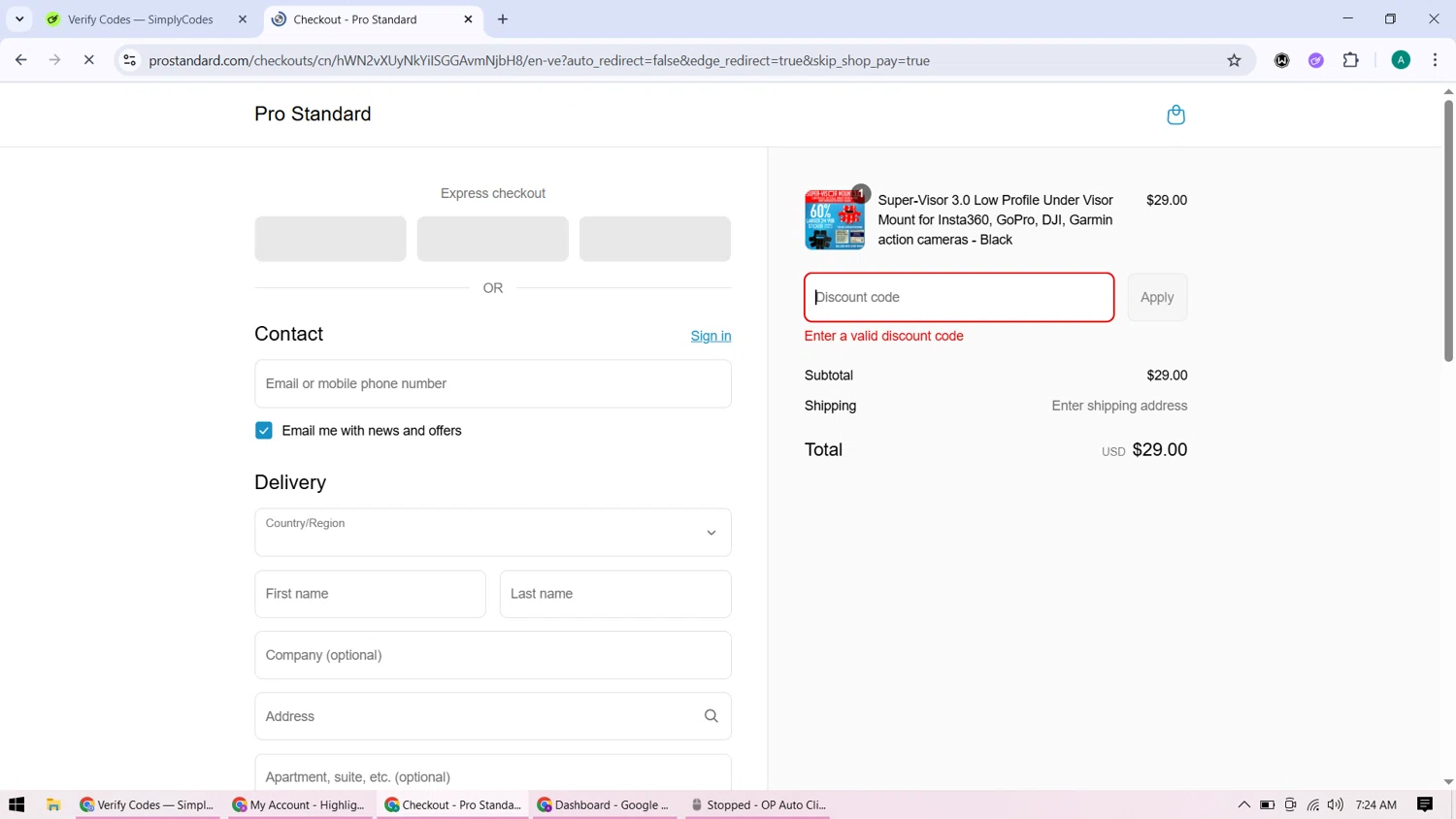Image resolution: width=1456 pixels, height=819 pixels.
Task: Open Windows Start menu
Action: (x=17, y=804)
